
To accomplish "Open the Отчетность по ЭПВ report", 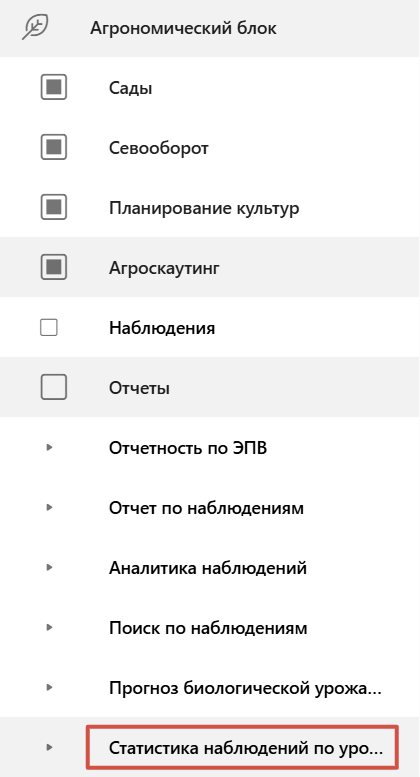I will click(x=188, y=448).
